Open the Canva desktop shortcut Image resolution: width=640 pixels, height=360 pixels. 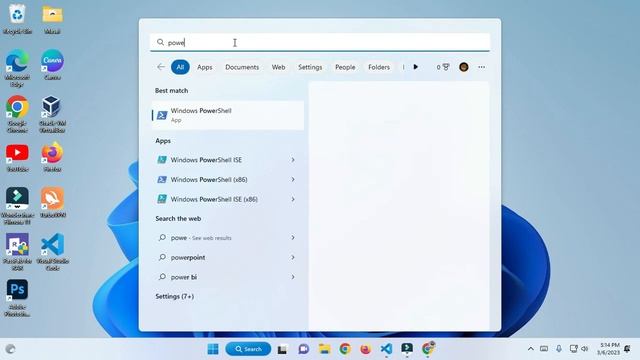click(x=52, y=64)
